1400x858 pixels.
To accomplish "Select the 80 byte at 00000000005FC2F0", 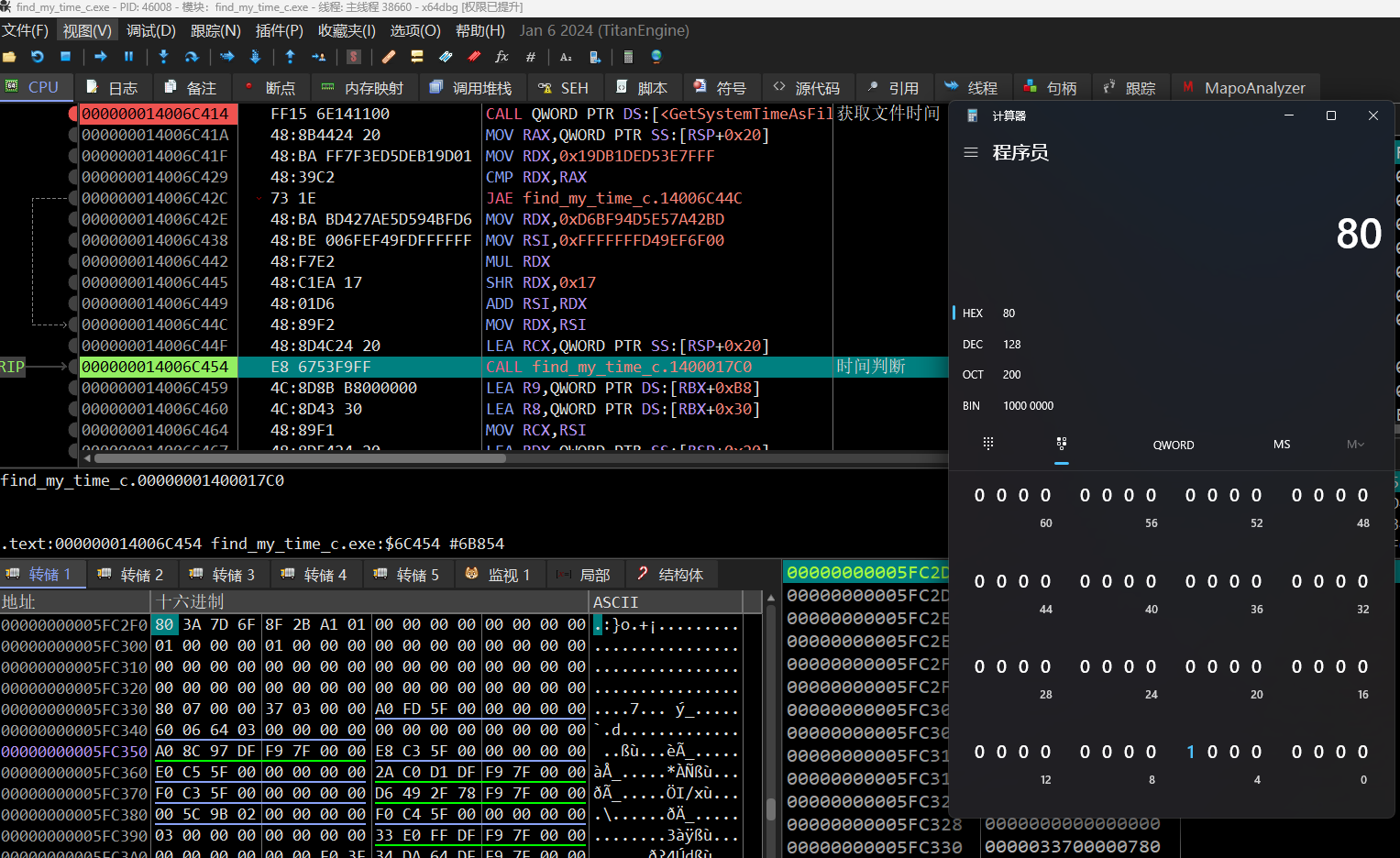I will click(164, 624).
